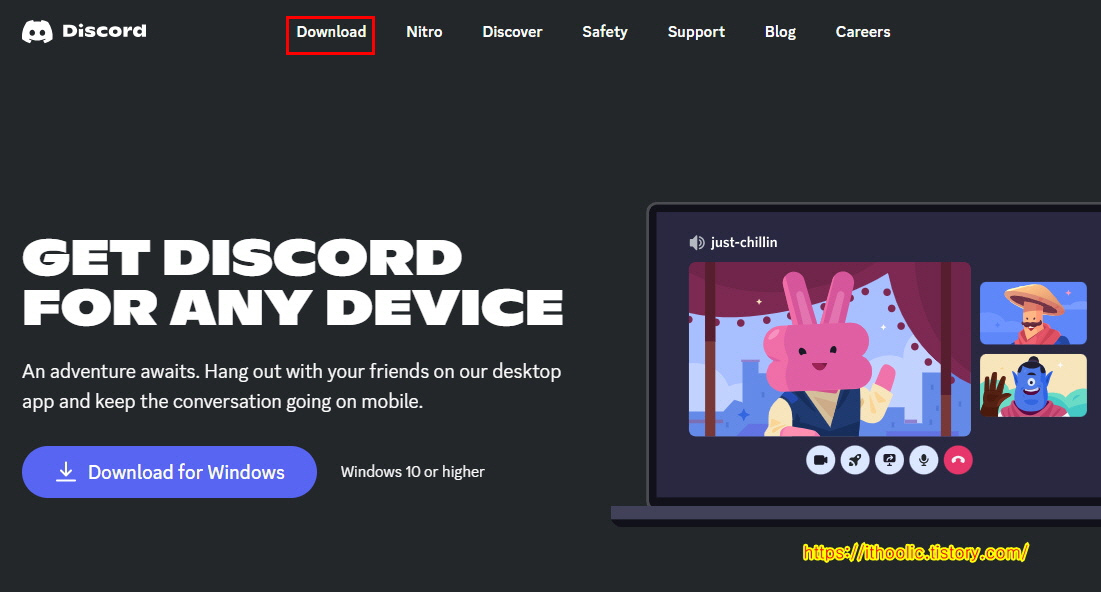This screenshot has width=1101, height=592.
Task: Click the microphone icon
Action: [x=923, y=460]
